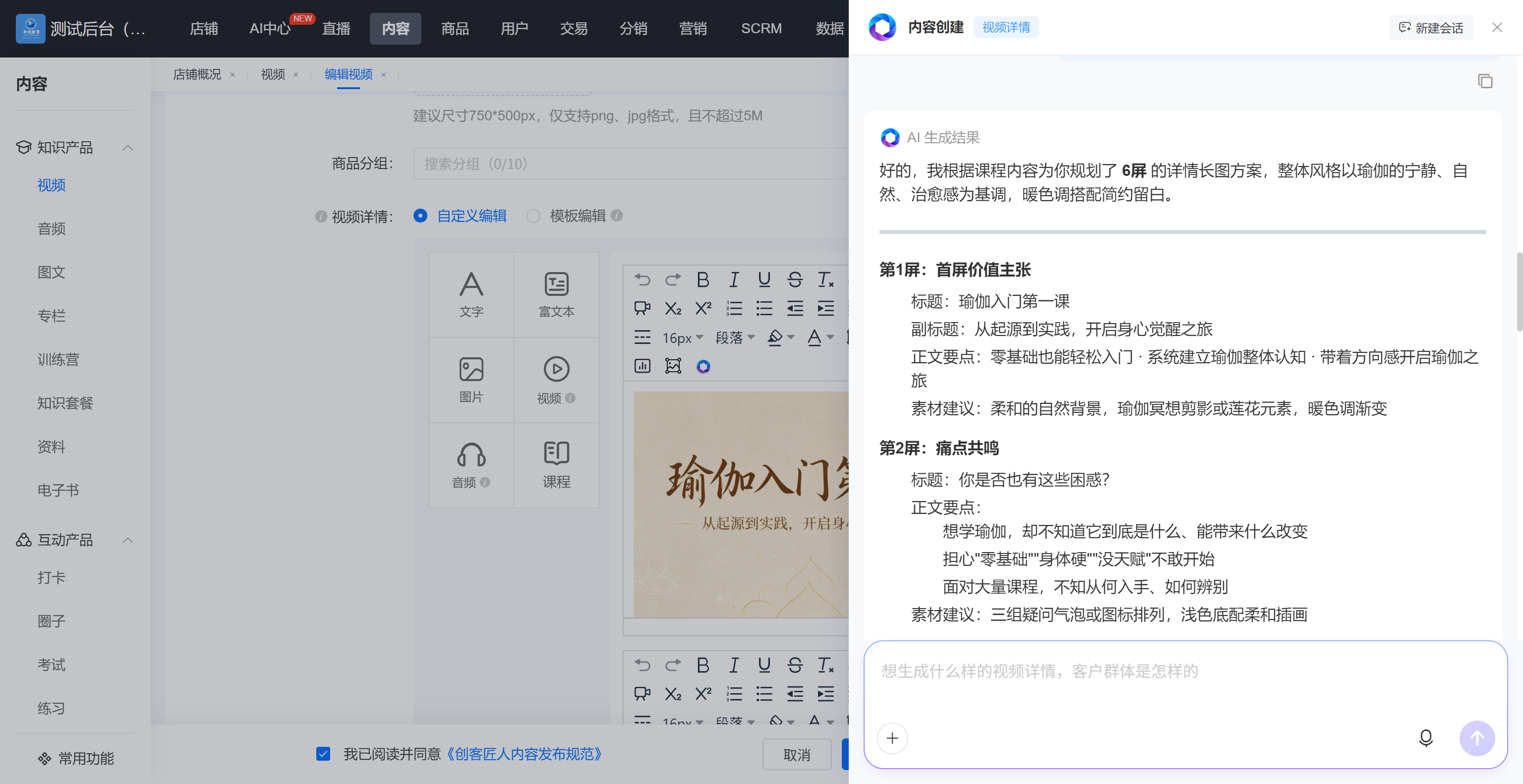Screen dimensions: 1523x784
Task: Open 常用功能 at the sidebar bottom
Action: pos(76,758)
